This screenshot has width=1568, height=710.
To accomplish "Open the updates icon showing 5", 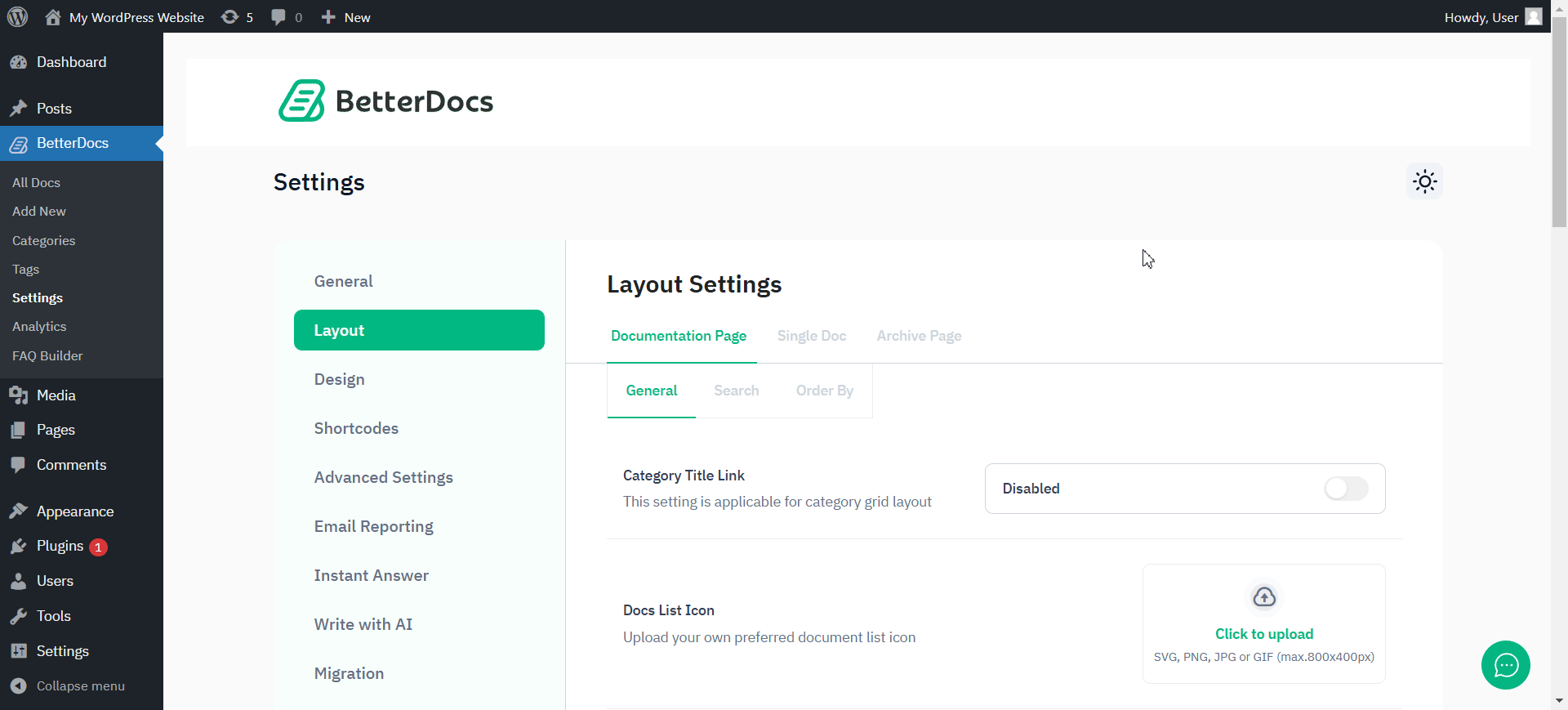I will [230, 17].
